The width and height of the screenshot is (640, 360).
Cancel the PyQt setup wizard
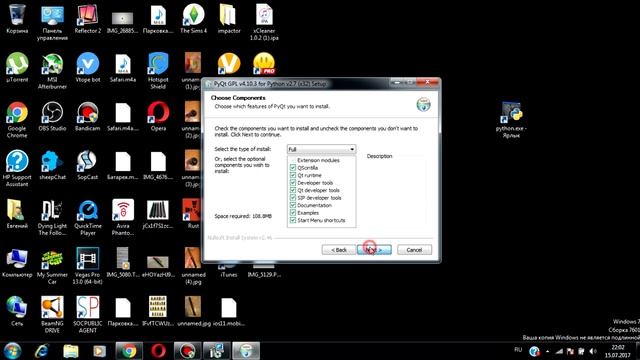[x=414, y=250]
